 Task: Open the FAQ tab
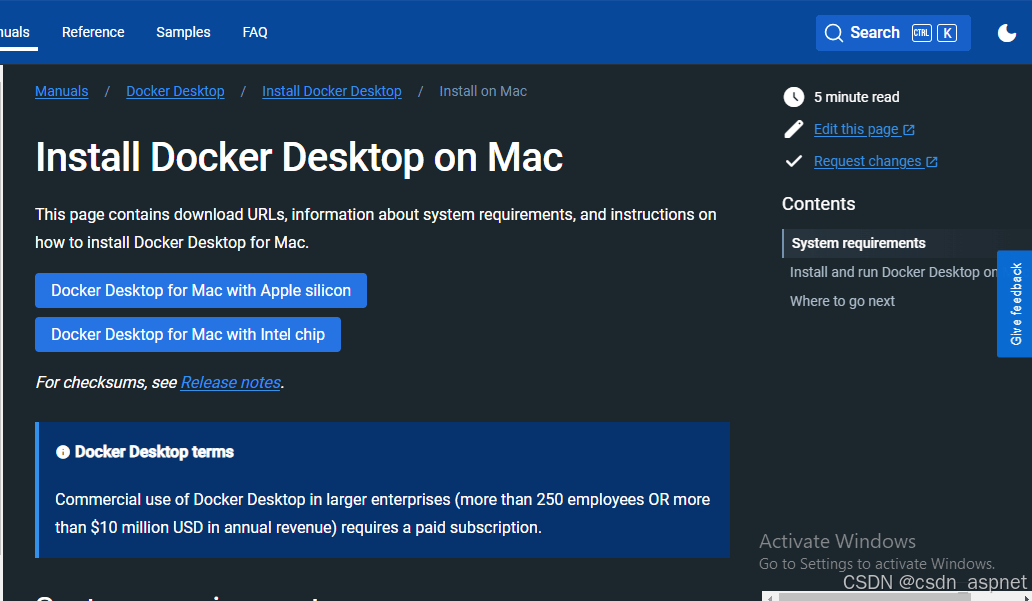pyautogui.click(x=255, y=32)
